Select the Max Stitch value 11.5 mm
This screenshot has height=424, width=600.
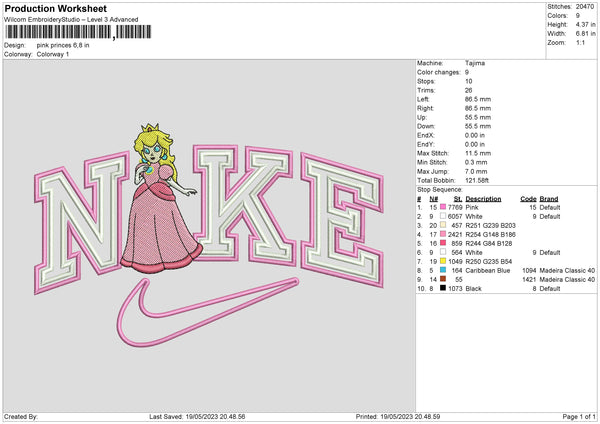[x=478, y=153]
